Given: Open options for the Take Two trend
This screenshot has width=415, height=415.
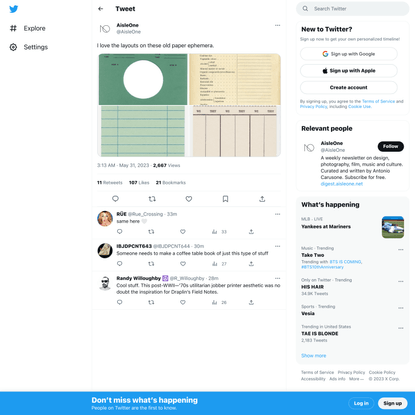Looking at the screenshot, I should pyautogui.click(x=401, y=250).
